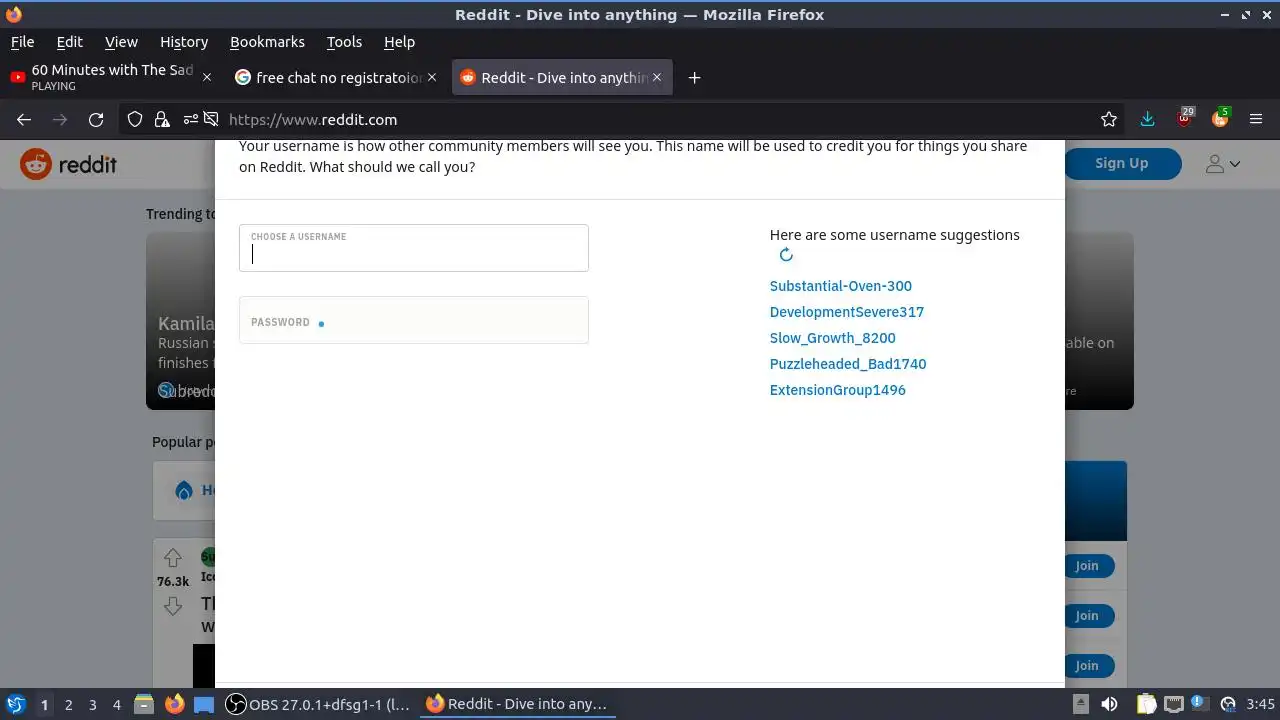Open the user account dropdown on Reddit
The width and height of the screenshot is (1280, 720).
(1222, 164)
